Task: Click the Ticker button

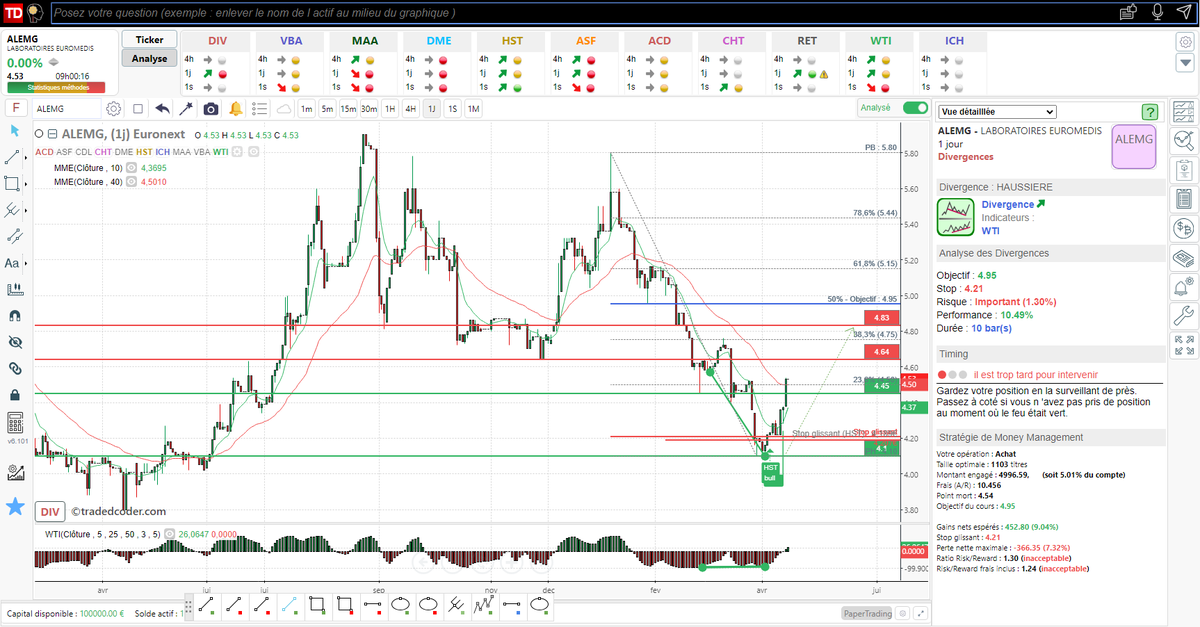Action: tap(149, 39)
